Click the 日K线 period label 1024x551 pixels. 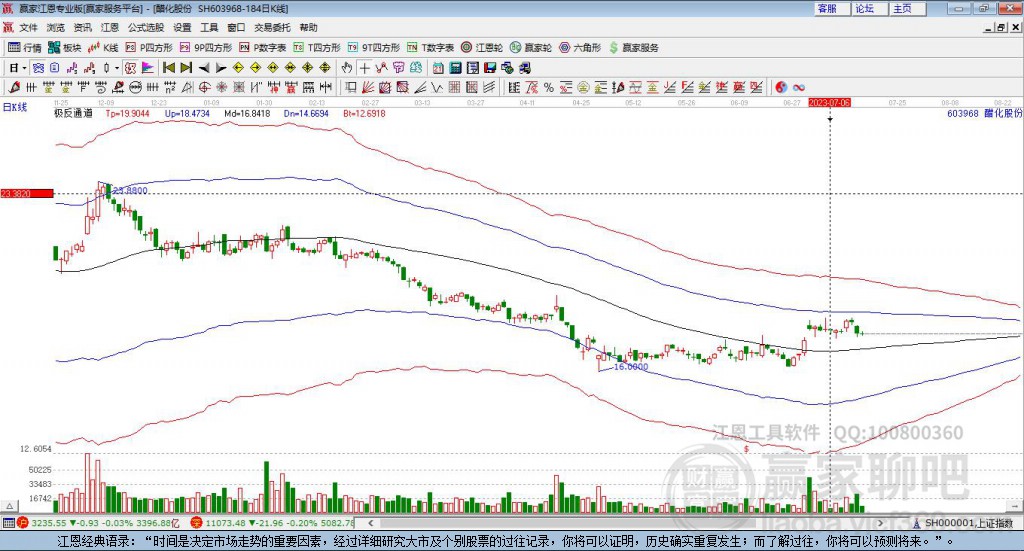(x=14, y=108)
